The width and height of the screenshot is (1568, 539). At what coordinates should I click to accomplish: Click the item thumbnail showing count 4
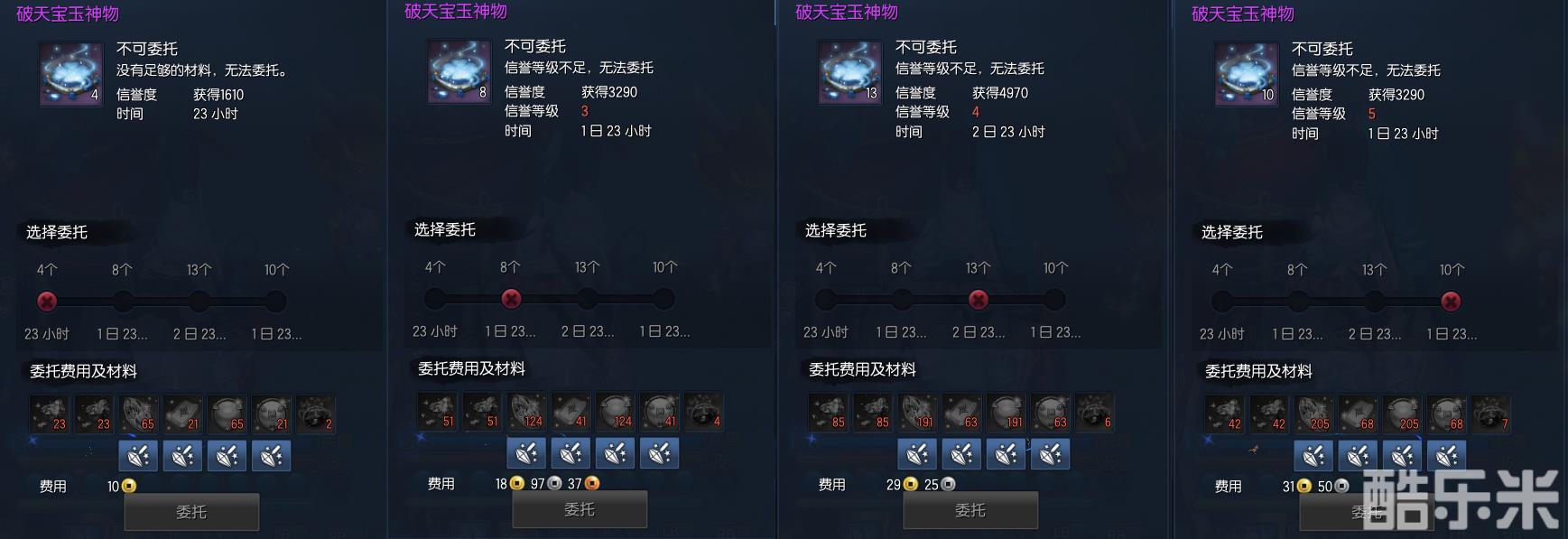[70, 74]
